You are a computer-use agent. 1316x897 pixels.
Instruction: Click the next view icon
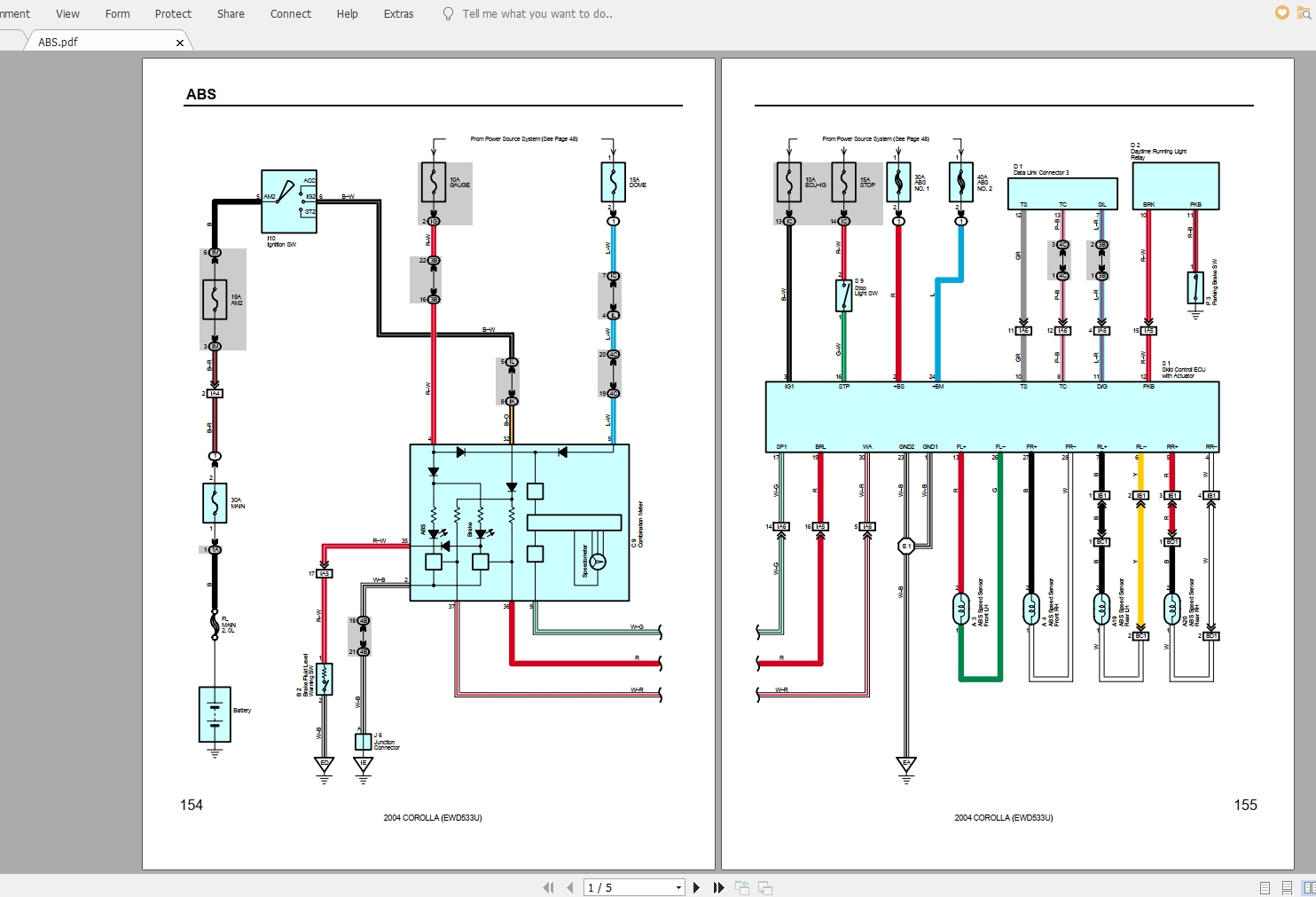tap(764, 887)
